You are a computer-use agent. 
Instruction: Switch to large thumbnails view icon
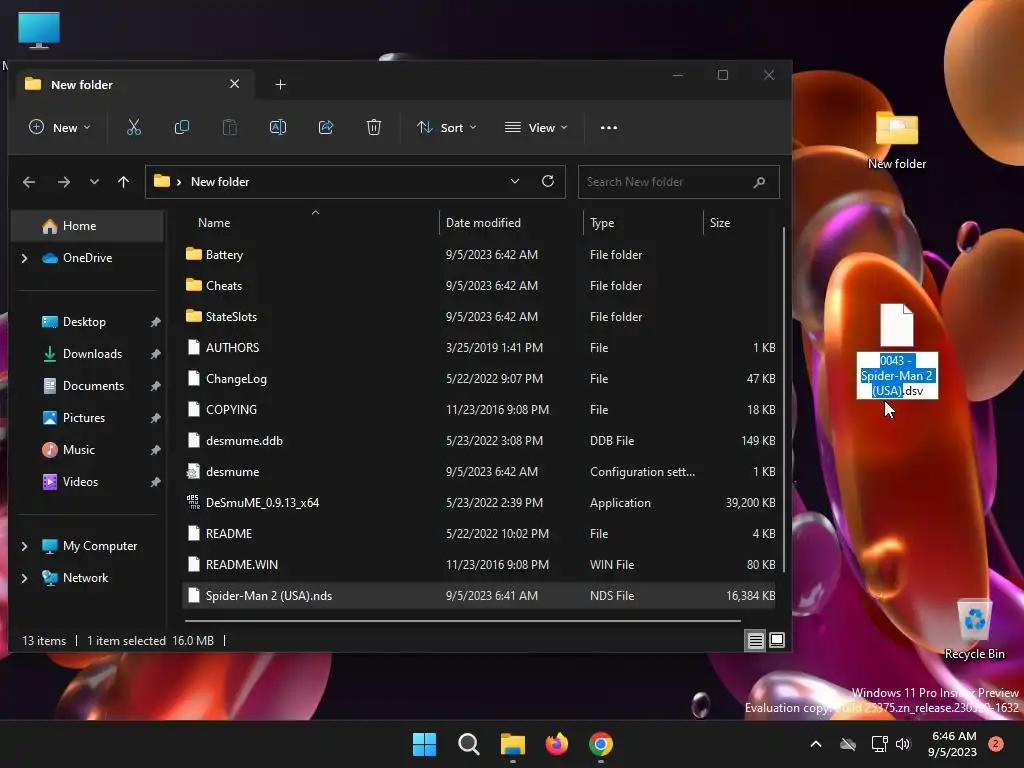pos(776,641)
